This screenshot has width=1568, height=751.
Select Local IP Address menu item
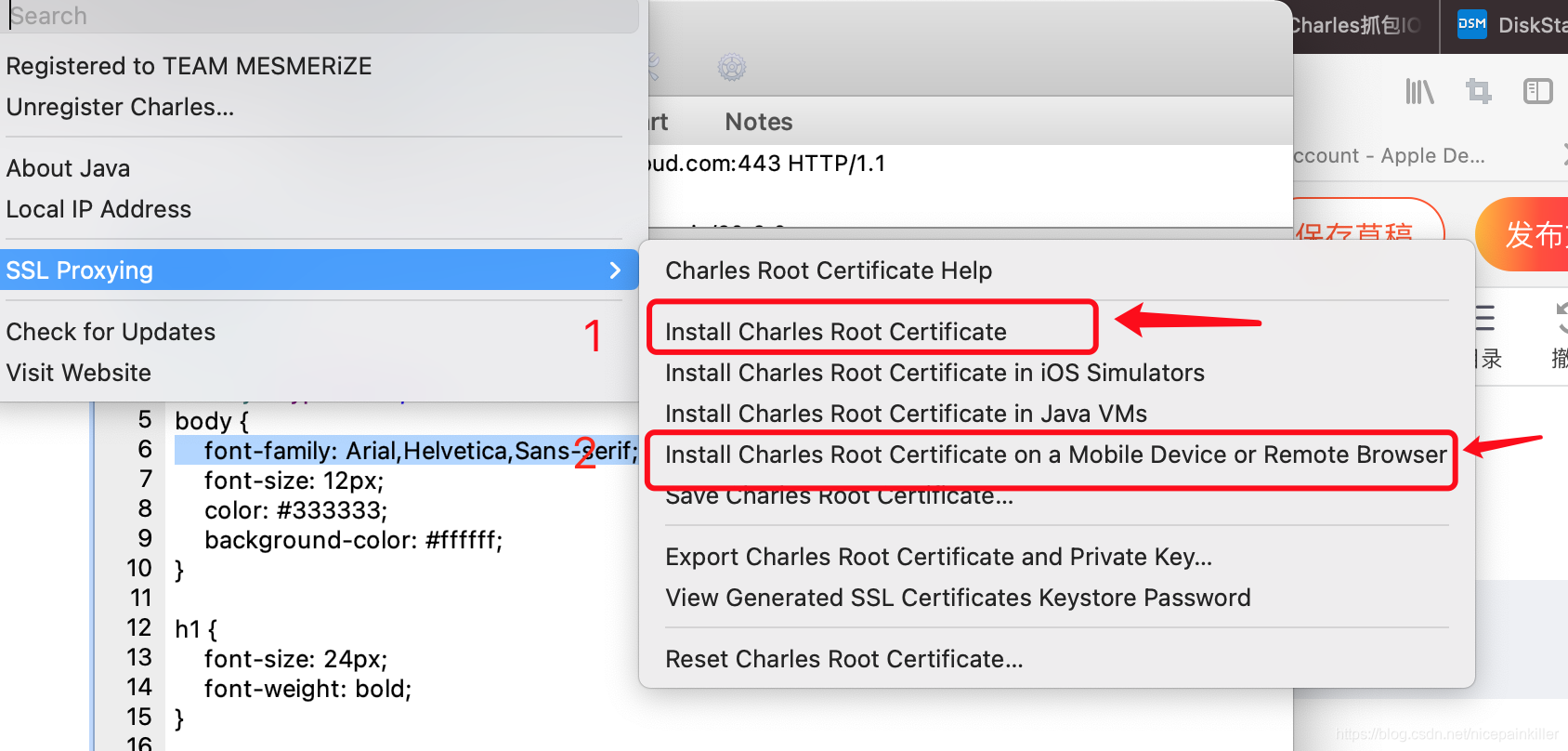(98, 209)
